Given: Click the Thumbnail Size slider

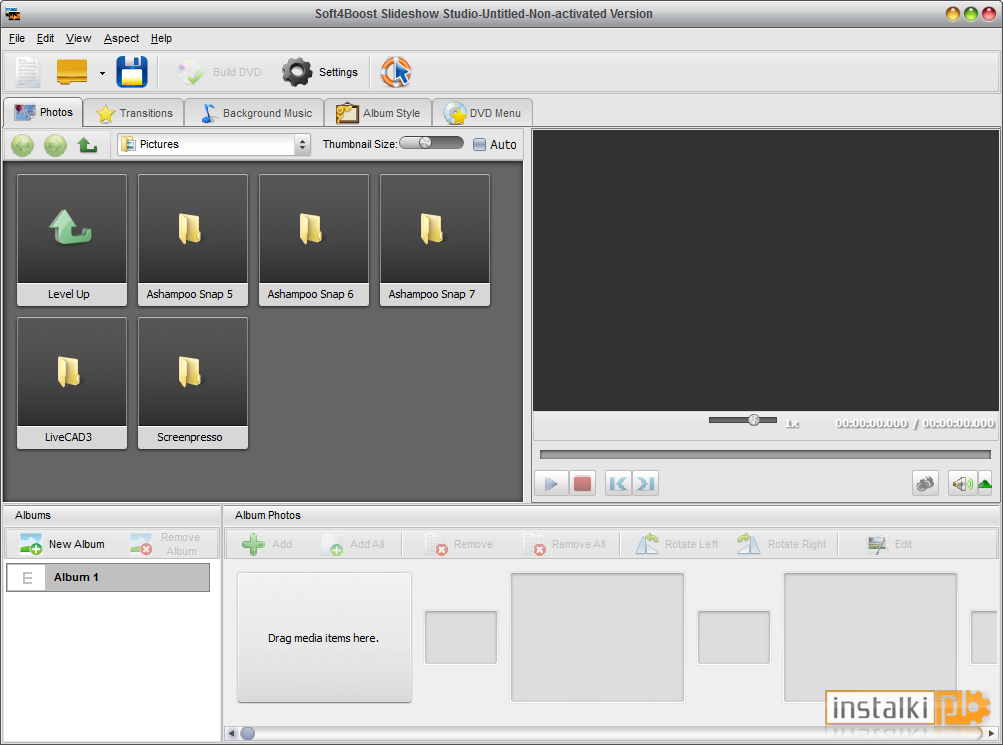Looking at the screenshot, I should (x=431, y=143).
